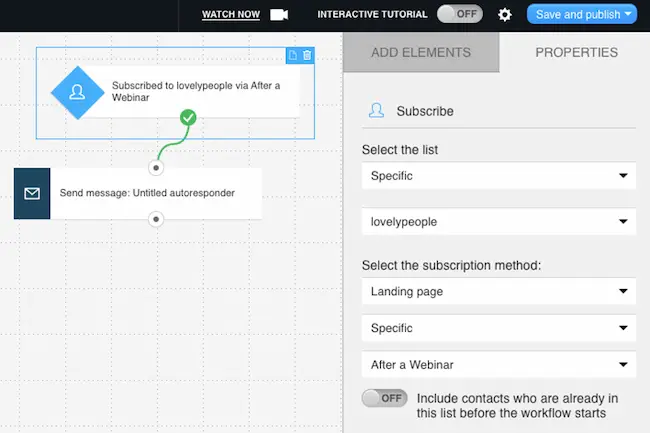Image resolution: width=650 pixels, height=433 pixels.
Task: Delete the Subscribed block with trash icon
Action: tap(307, 55)
